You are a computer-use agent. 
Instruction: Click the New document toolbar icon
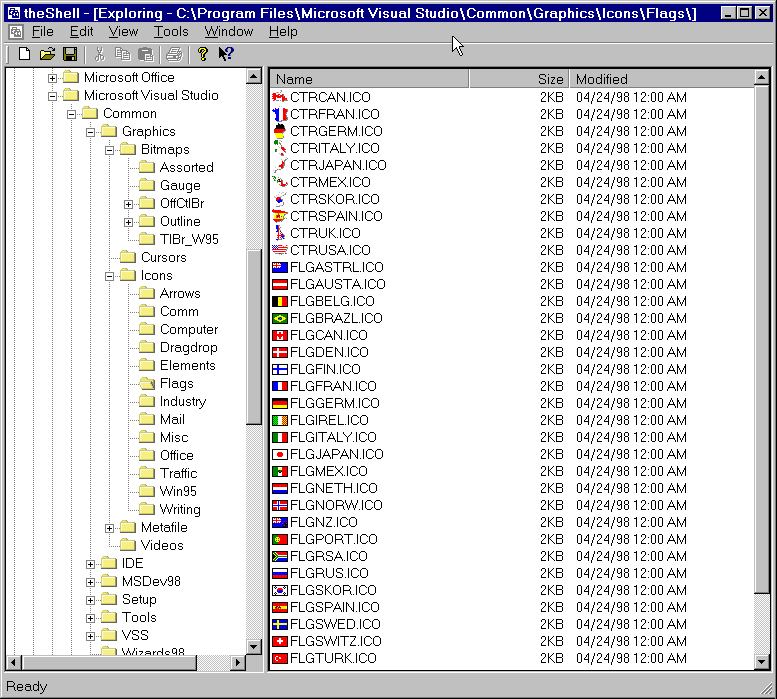(x=24, y=54)
